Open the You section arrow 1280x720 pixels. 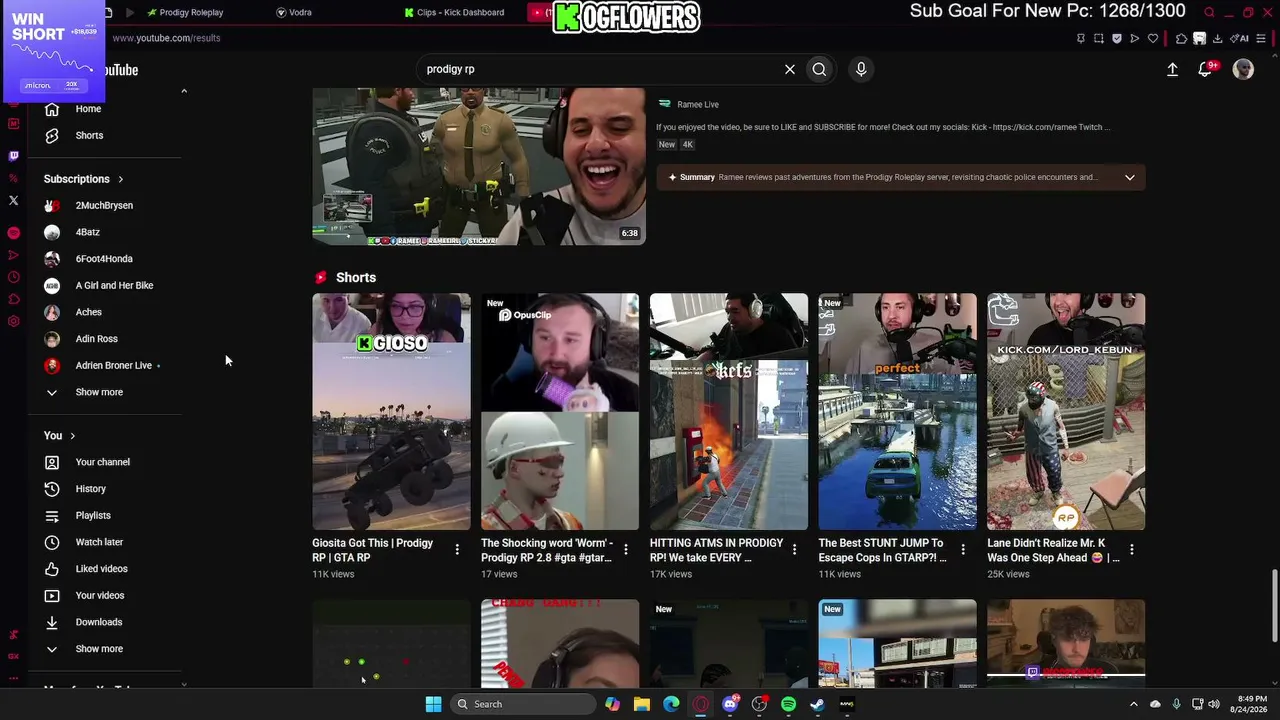click(x=72, y=436)
